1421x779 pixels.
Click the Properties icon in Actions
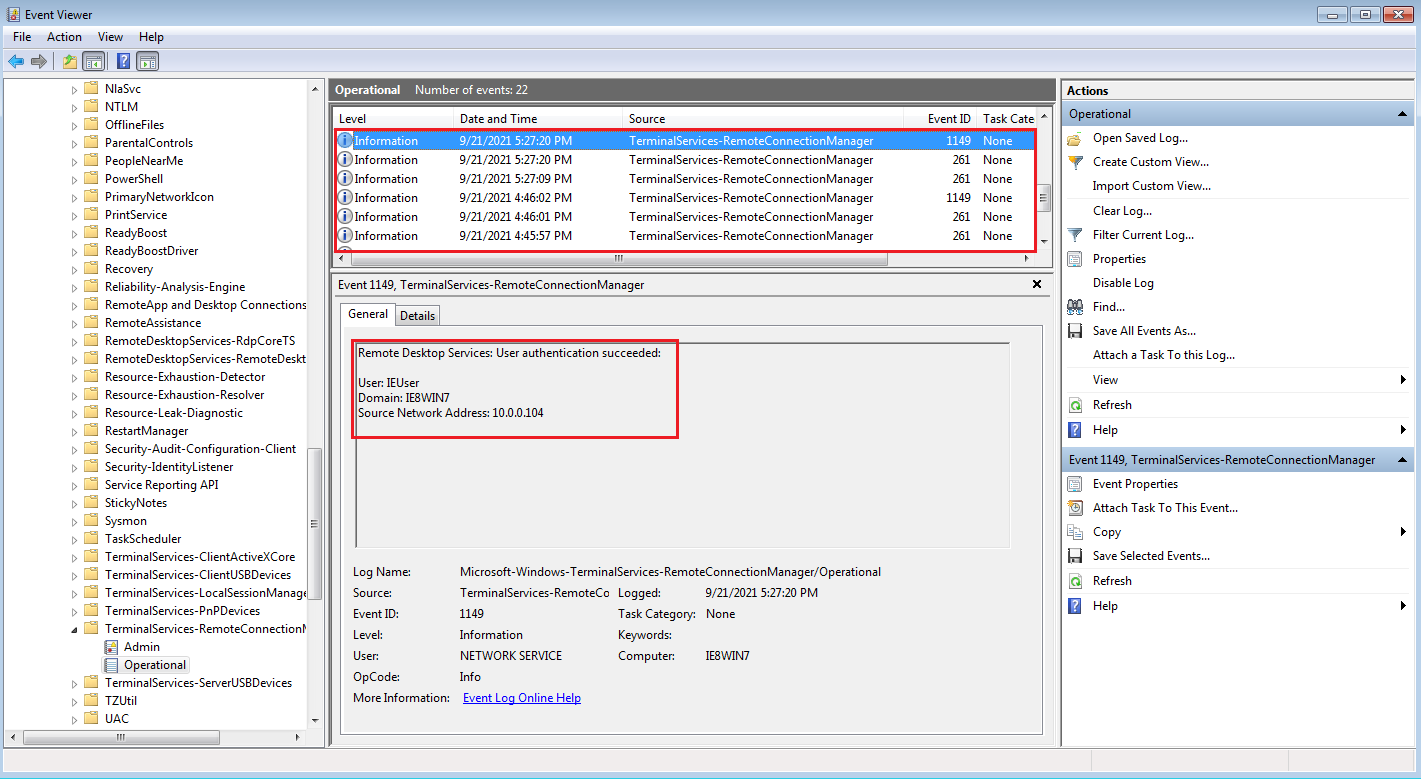1075,259
